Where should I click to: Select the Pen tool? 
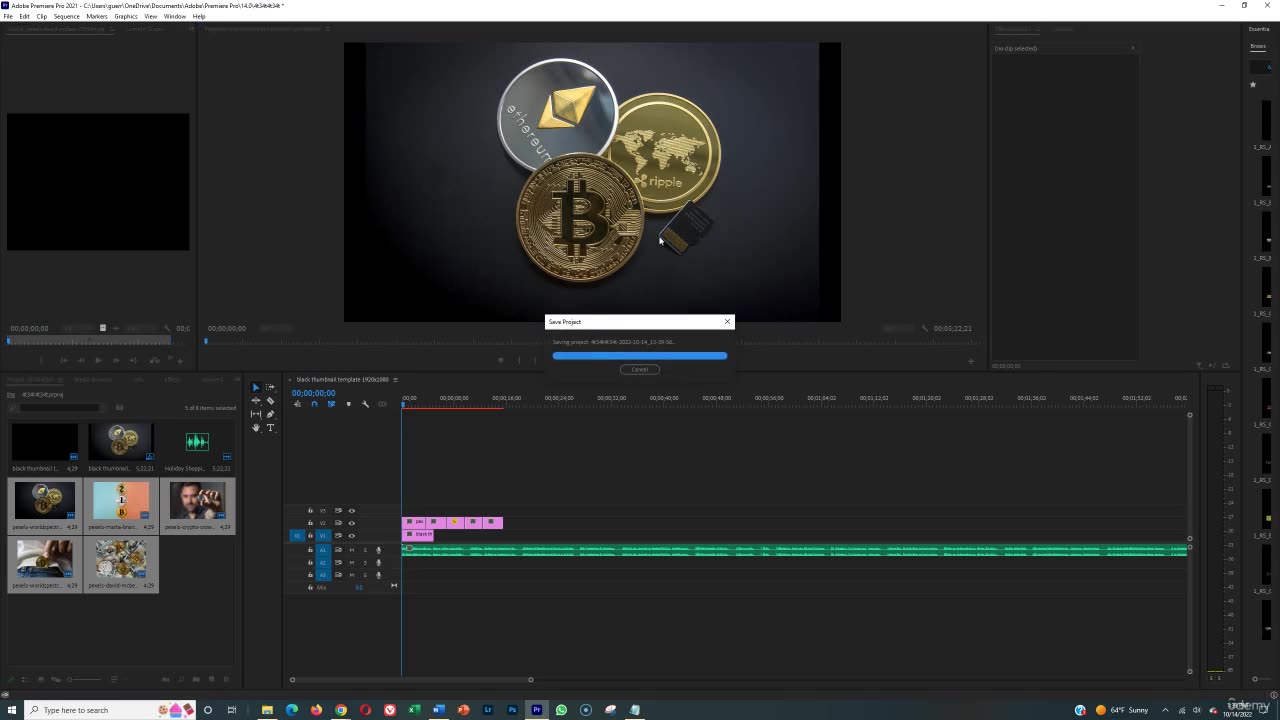(270, 414)
